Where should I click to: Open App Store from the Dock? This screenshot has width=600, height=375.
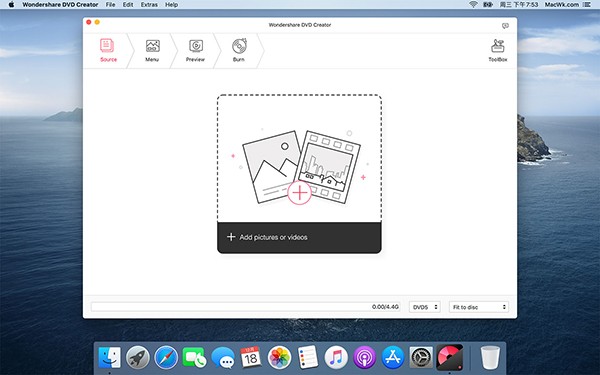tap(393, 358)
